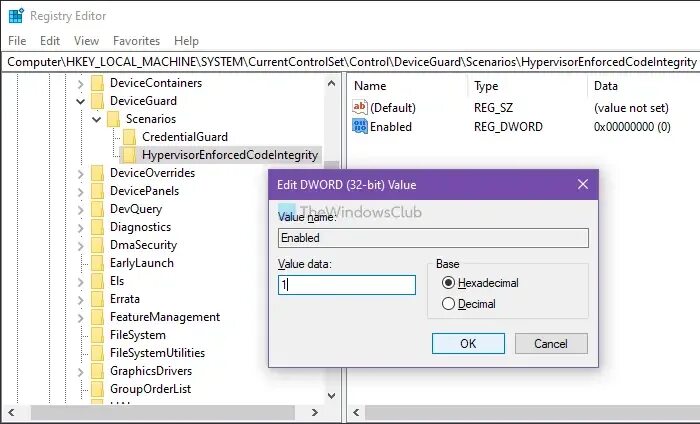Click the CredentialGuard folder icon
Viewport: 700px width, 424px height.
point(129,137)
